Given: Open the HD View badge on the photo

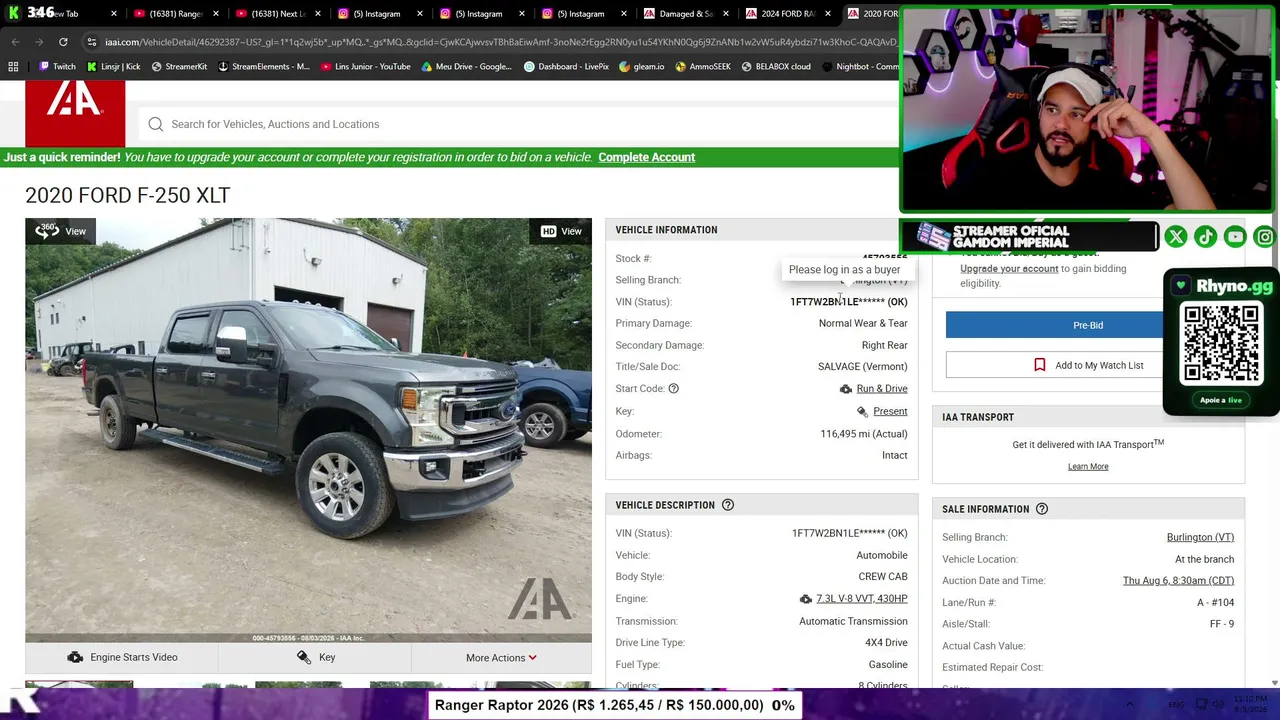Looking at the screenshot, I should click(561, 231).
